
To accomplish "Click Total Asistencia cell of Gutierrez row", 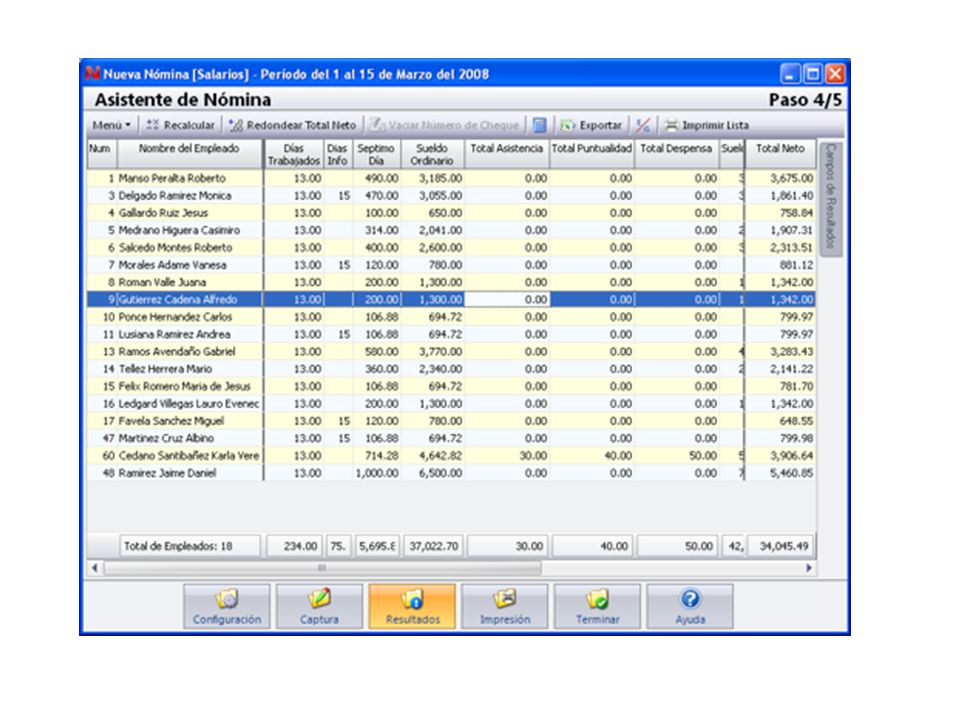I will point(507,300).
